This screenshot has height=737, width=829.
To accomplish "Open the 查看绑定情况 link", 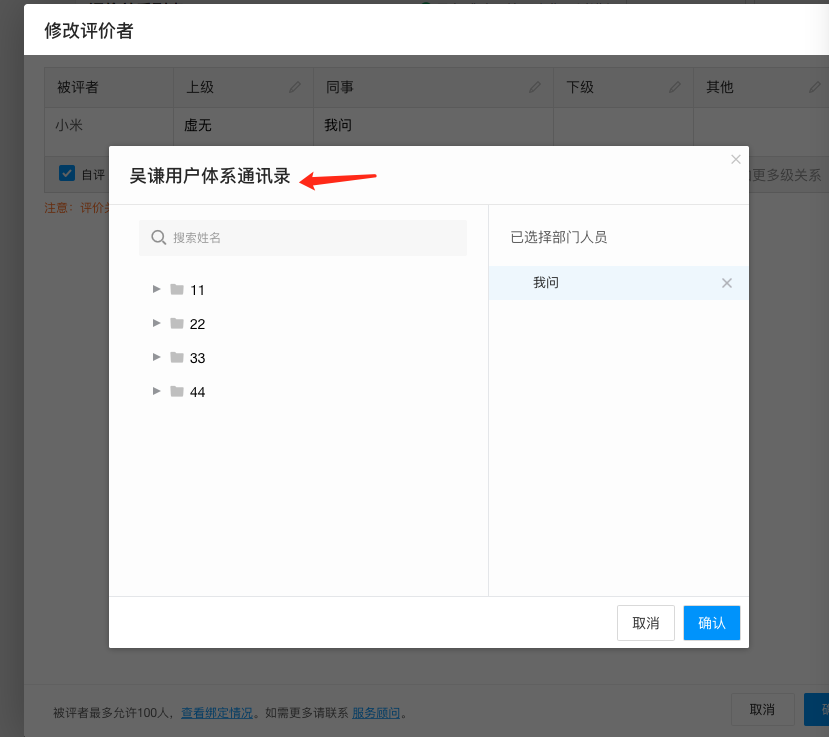I will (x=217, y=713).
